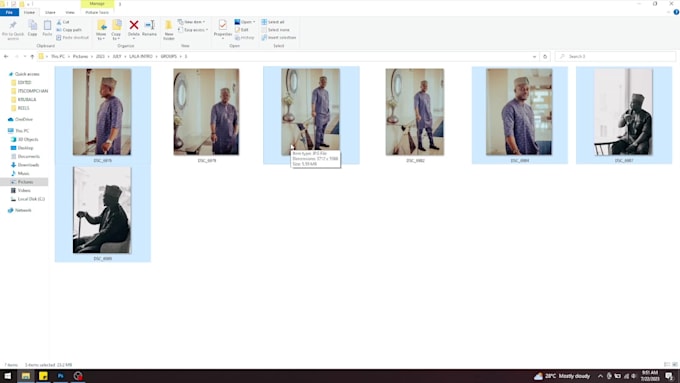Open the yellow Sticky Notes taskbar icon

pyautogui.click(x=43, y=376)
